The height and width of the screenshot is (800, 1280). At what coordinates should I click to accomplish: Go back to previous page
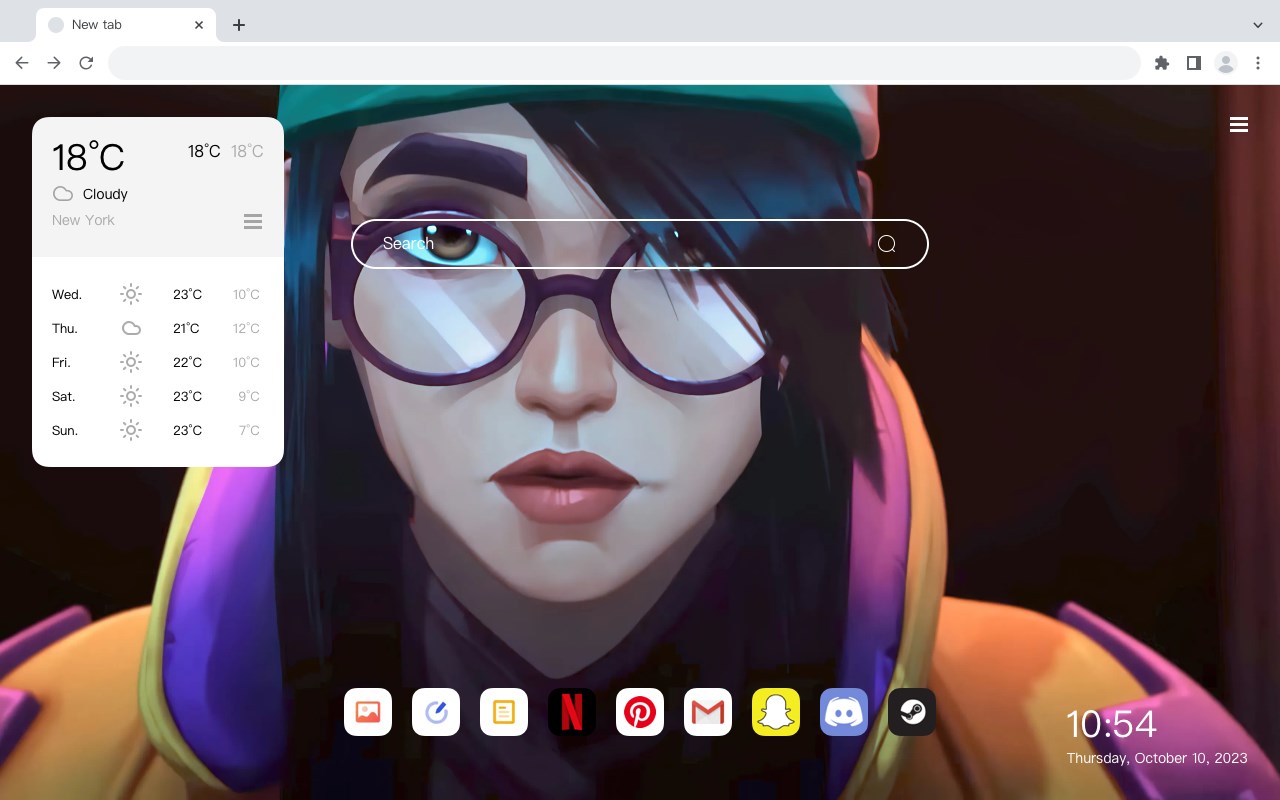click(22, 63)
